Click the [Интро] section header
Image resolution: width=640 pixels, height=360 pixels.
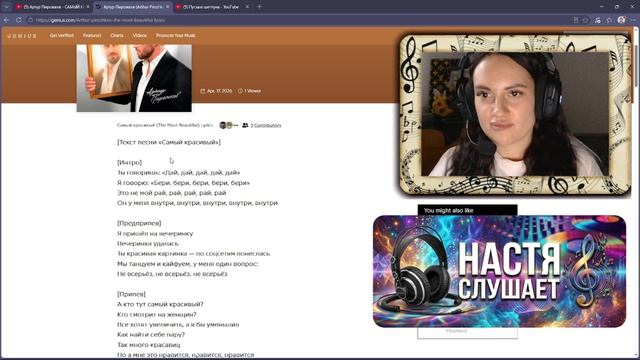129,162
